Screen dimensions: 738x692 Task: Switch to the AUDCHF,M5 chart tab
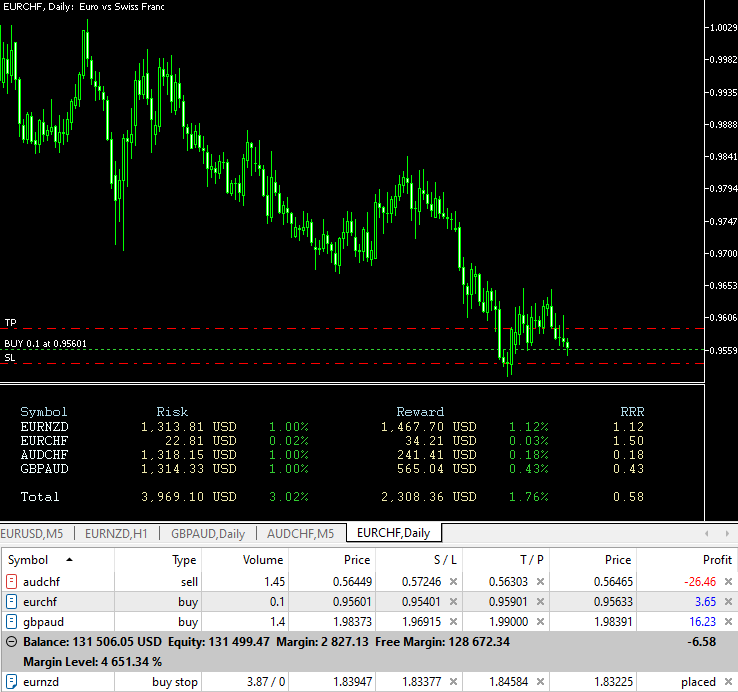tap(302, 534)
